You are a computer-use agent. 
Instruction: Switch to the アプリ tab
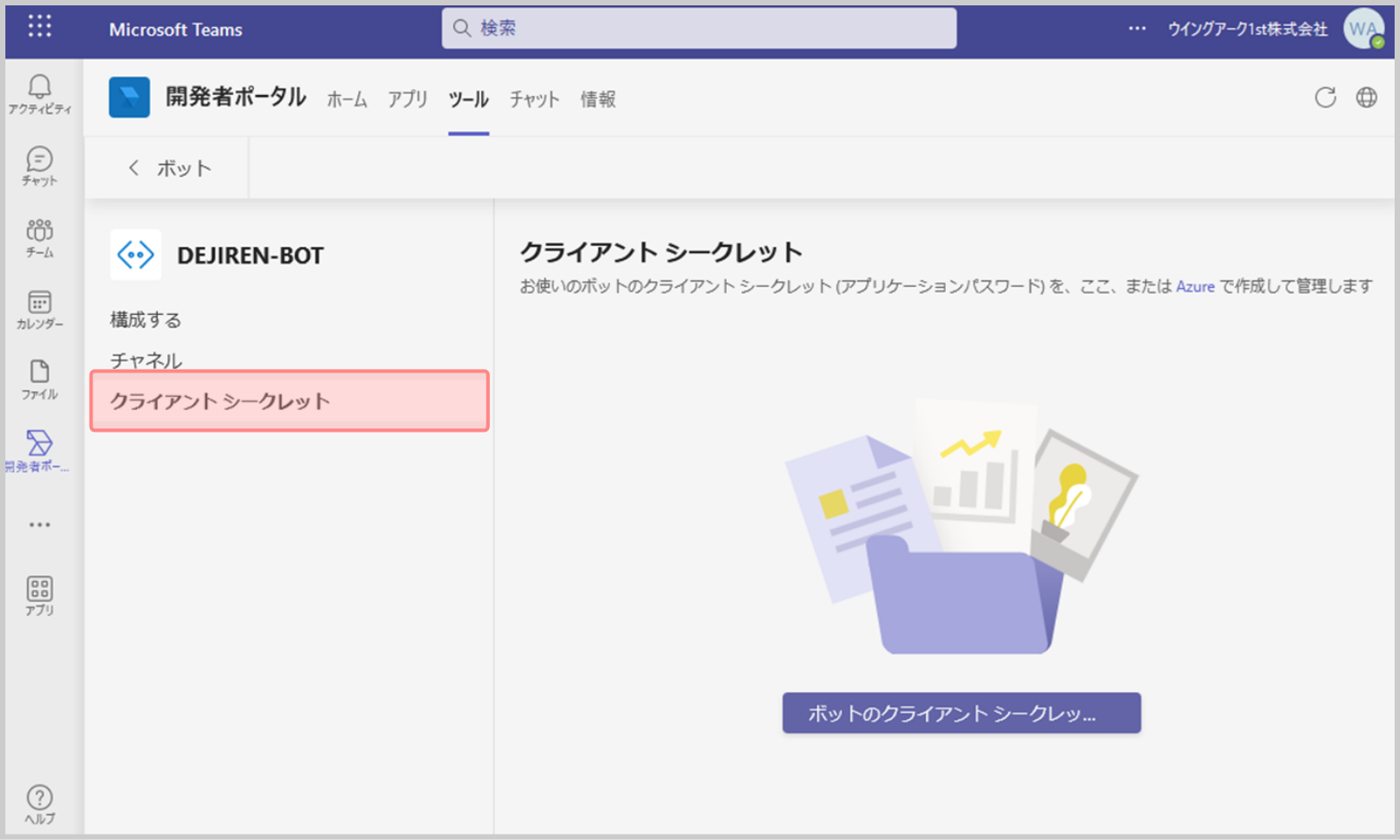(407, 100)
